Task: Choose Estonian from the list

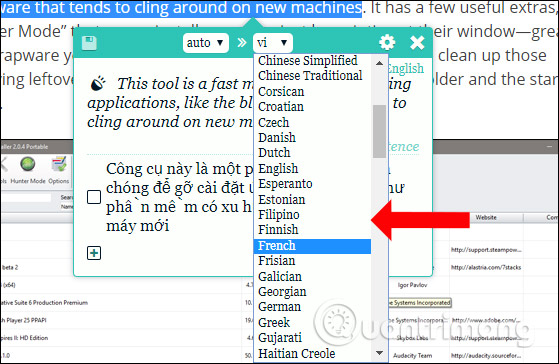Action: tap(312, 199)
